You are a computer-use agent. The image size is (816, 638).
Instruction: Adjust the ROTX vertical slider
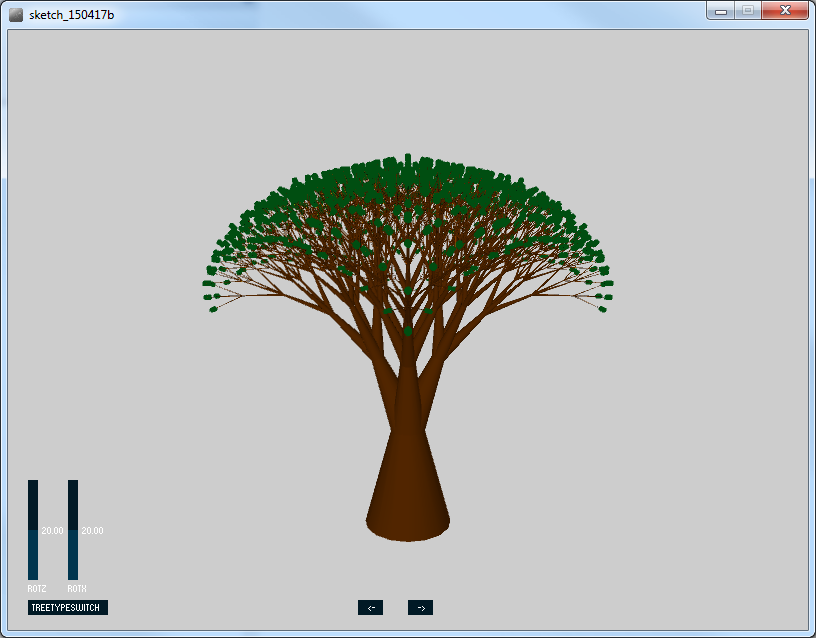[73, 530]
